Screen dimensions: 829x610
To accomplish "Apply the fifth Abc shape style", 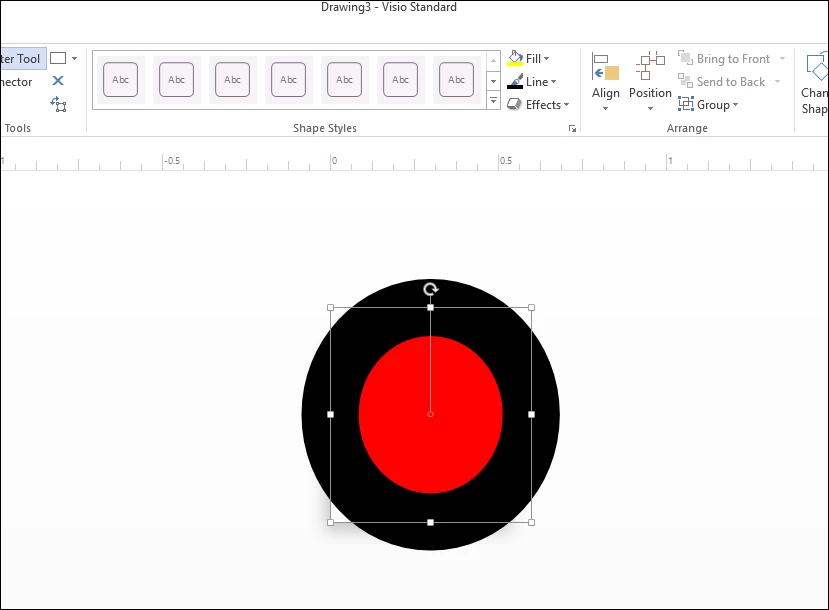I will coord(345,80).
